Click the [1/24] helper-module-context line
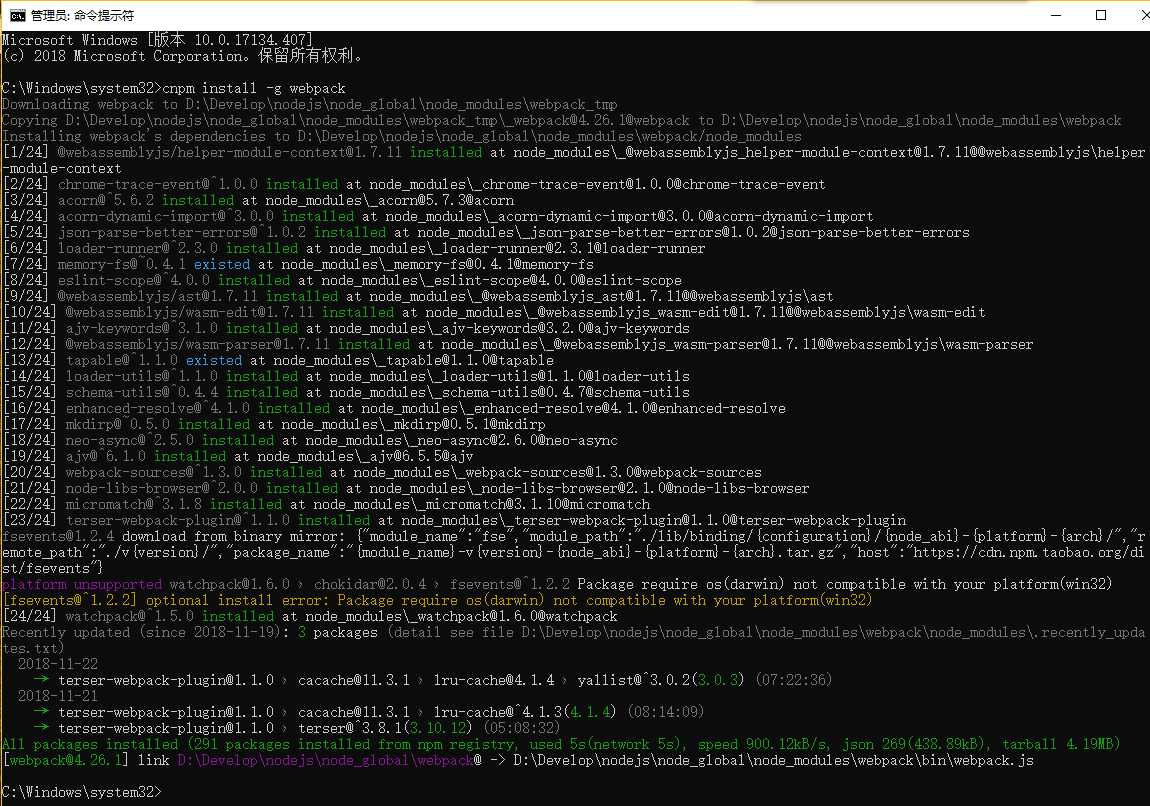 (574, 160)
